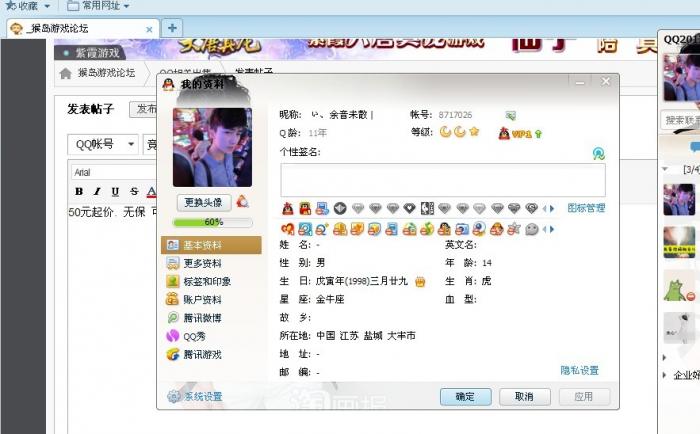
Task: Apply underline formatting in forum editor
Action: tap(115, 191)
